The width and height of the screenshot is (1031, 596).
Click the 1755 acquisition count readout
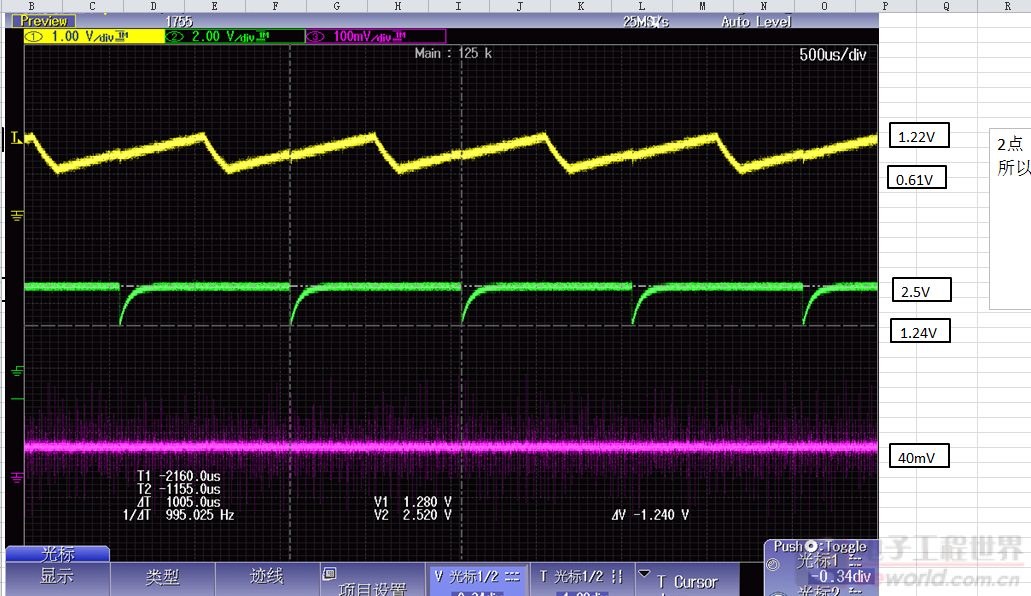tap(179, 22)
